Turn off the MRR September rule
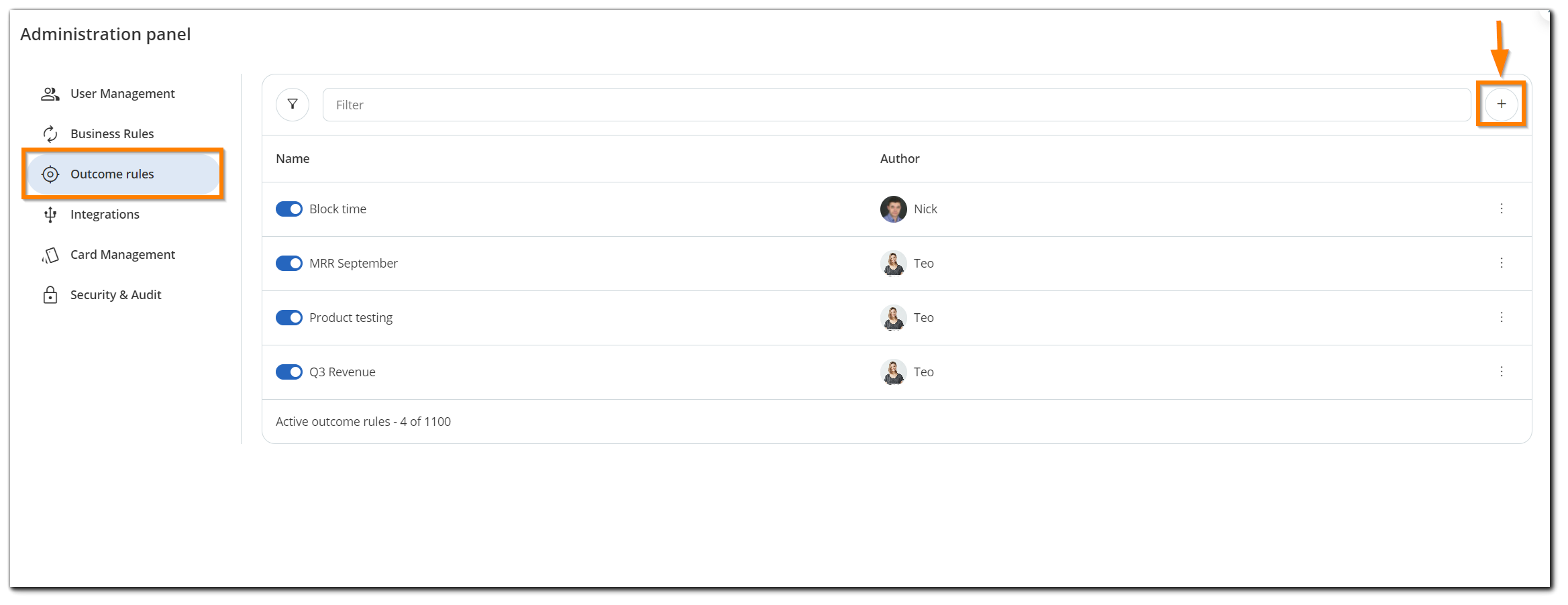This screenshot has width=1568, height=605. (x=289, y=263)
